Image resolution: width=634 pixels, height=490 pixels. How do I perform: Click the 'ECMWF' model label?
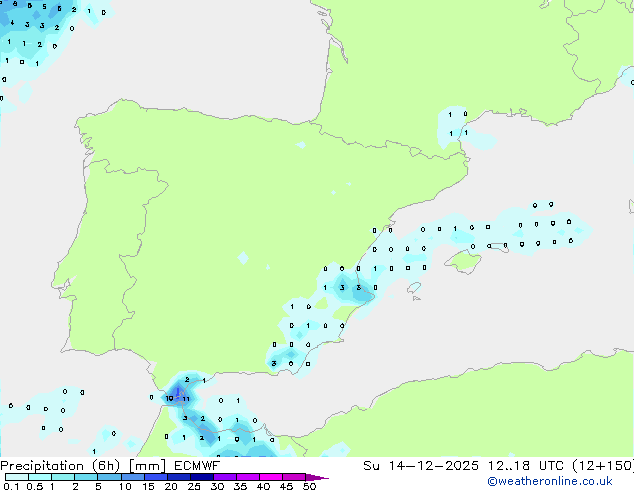point(197,466)
